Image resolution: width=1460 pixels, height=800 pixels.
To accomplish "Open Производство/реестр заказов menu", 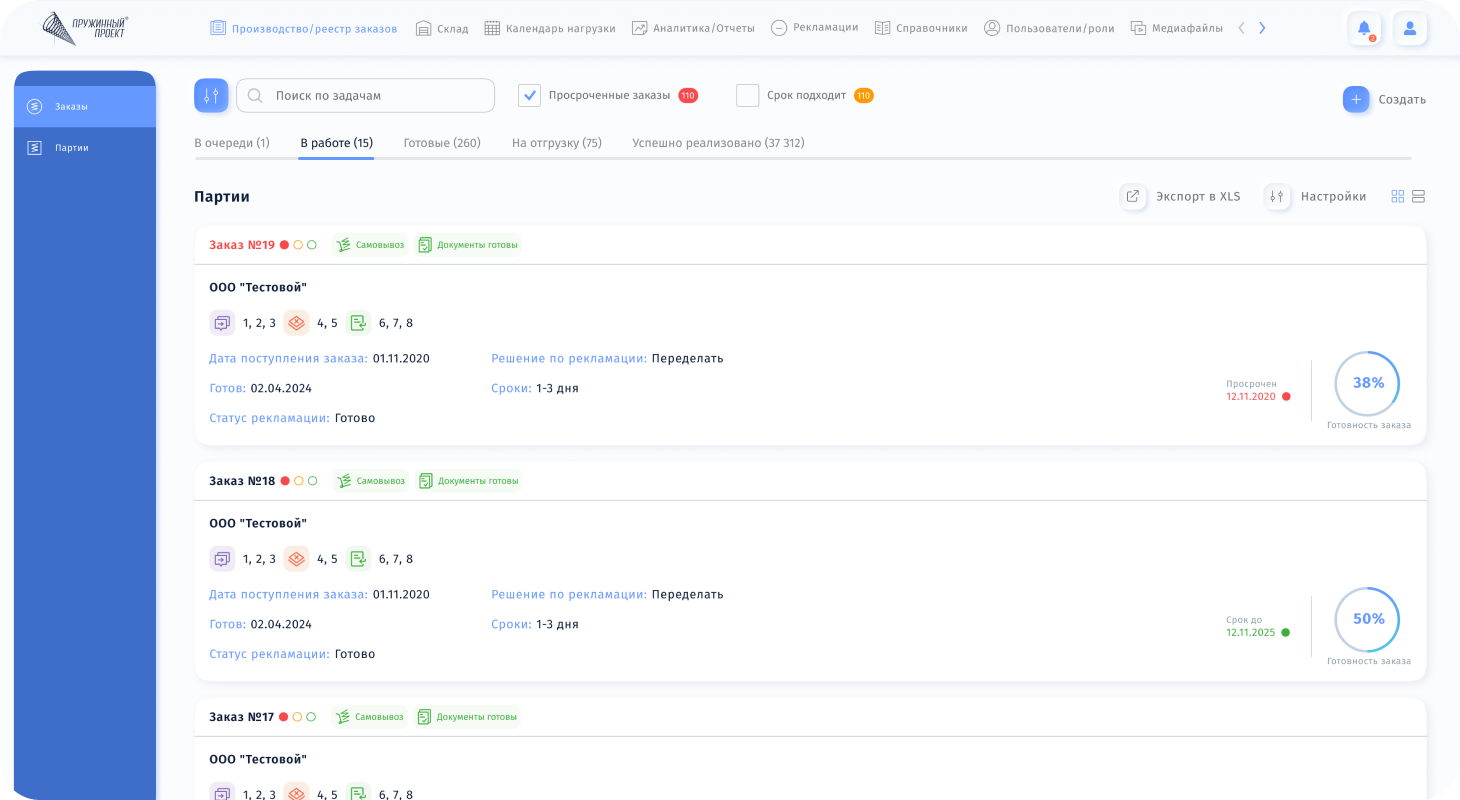I will [x=304, y=28].
